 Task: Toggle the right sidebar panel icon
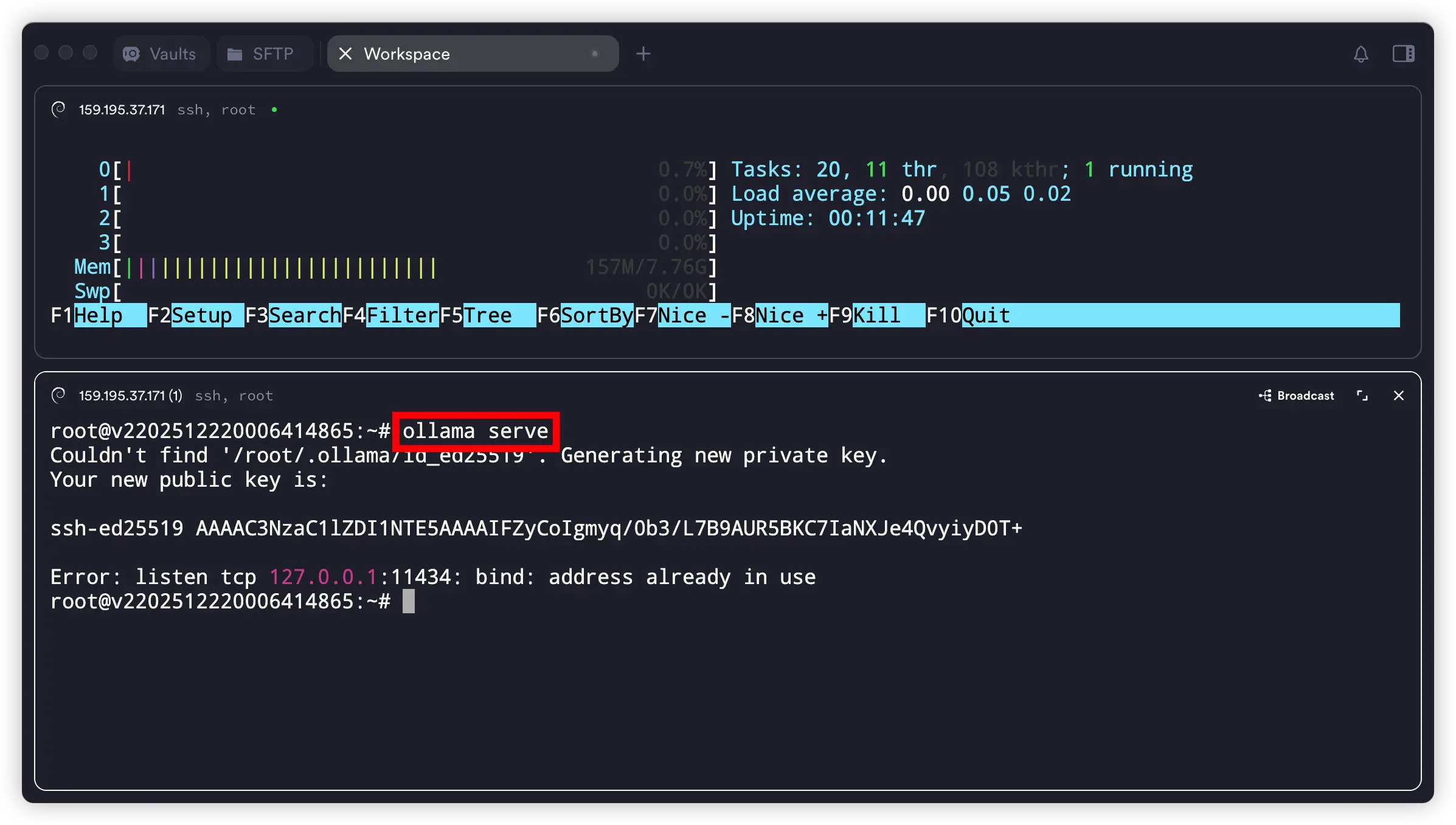coord(1403,54)
